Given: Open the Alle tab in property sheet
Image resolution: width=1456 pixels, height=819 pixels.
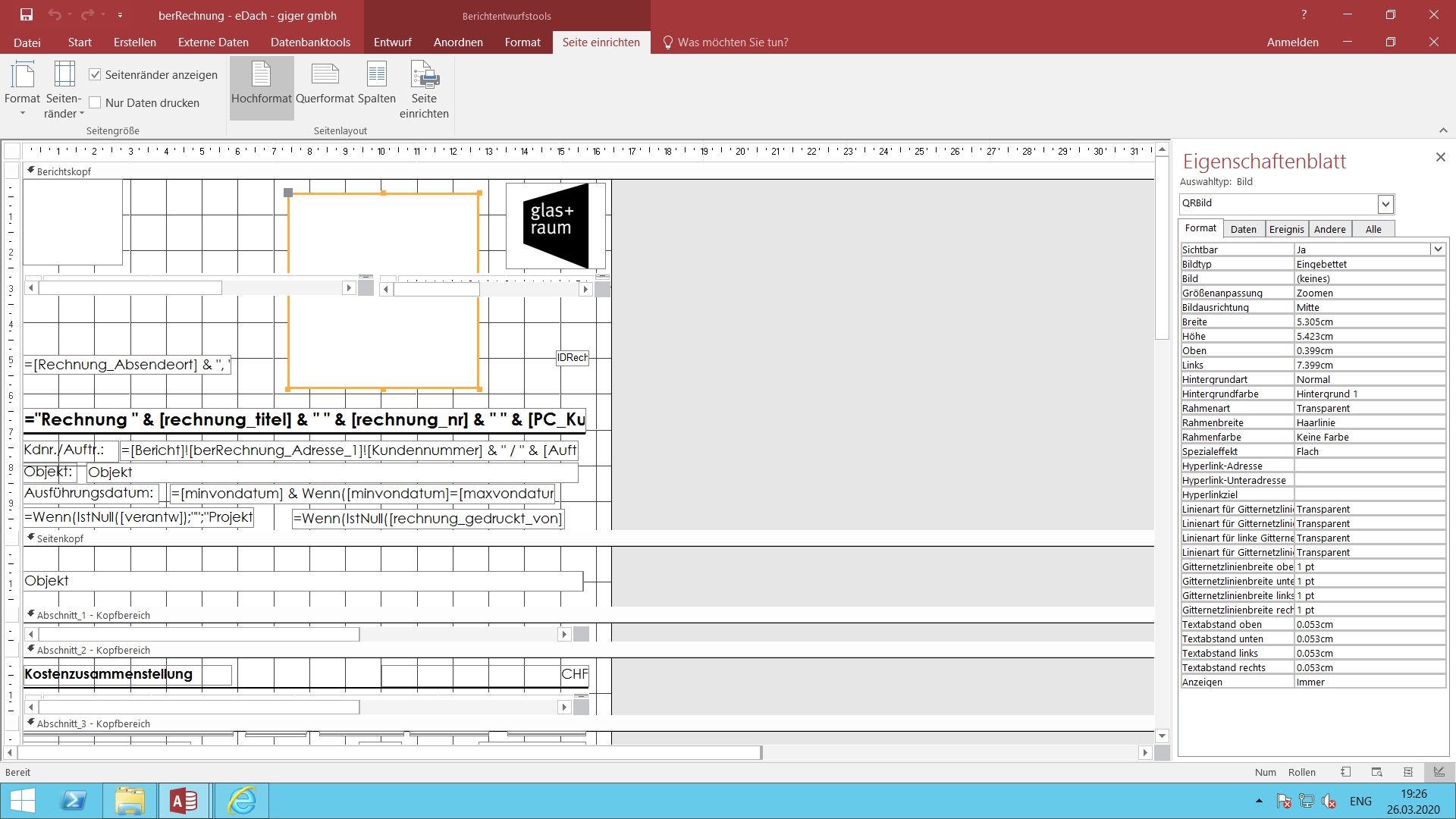Looking at the screenshot, I should 1373,229.
